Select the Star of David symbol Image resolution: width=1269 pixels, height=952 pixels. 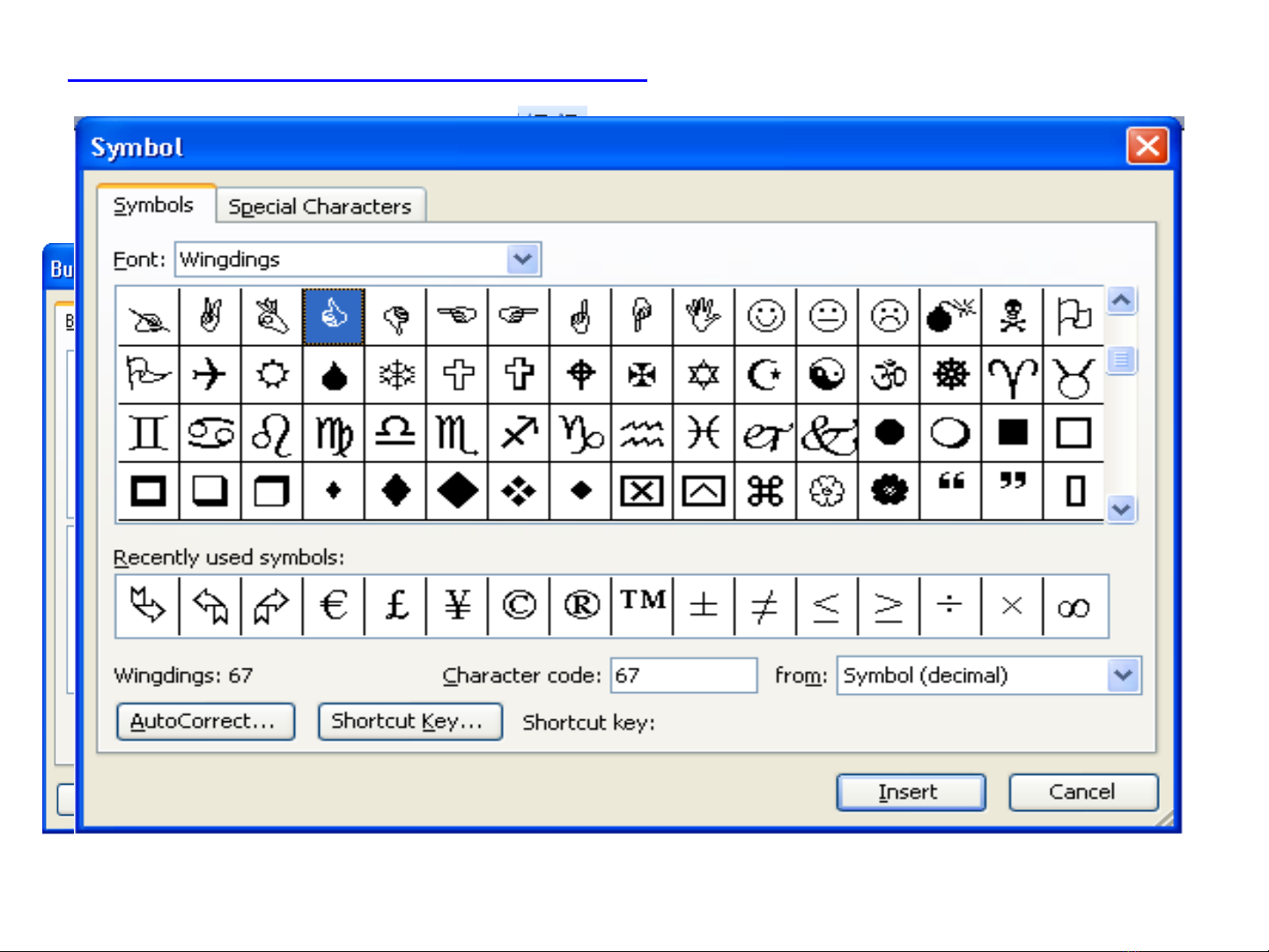point(704,374)
